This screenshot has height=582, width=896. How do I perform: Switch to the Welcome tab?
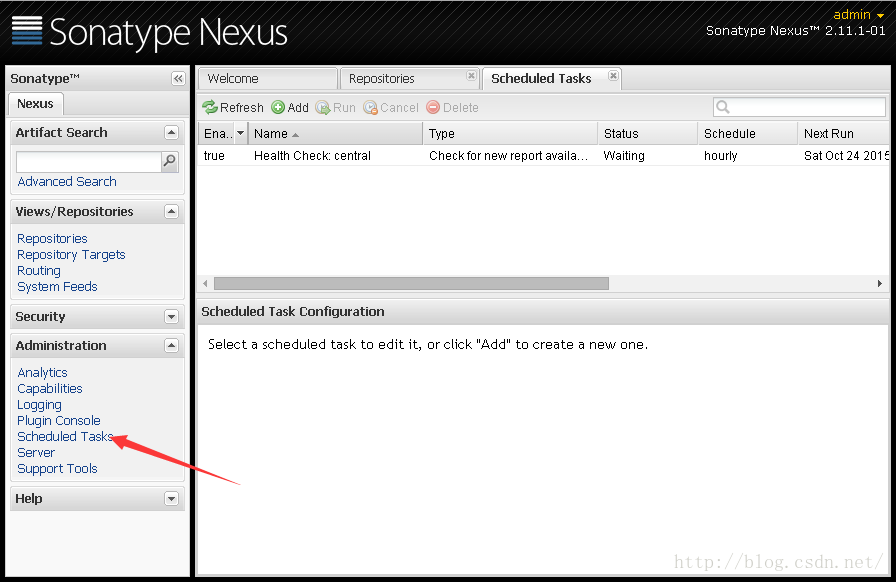[267, 78]
